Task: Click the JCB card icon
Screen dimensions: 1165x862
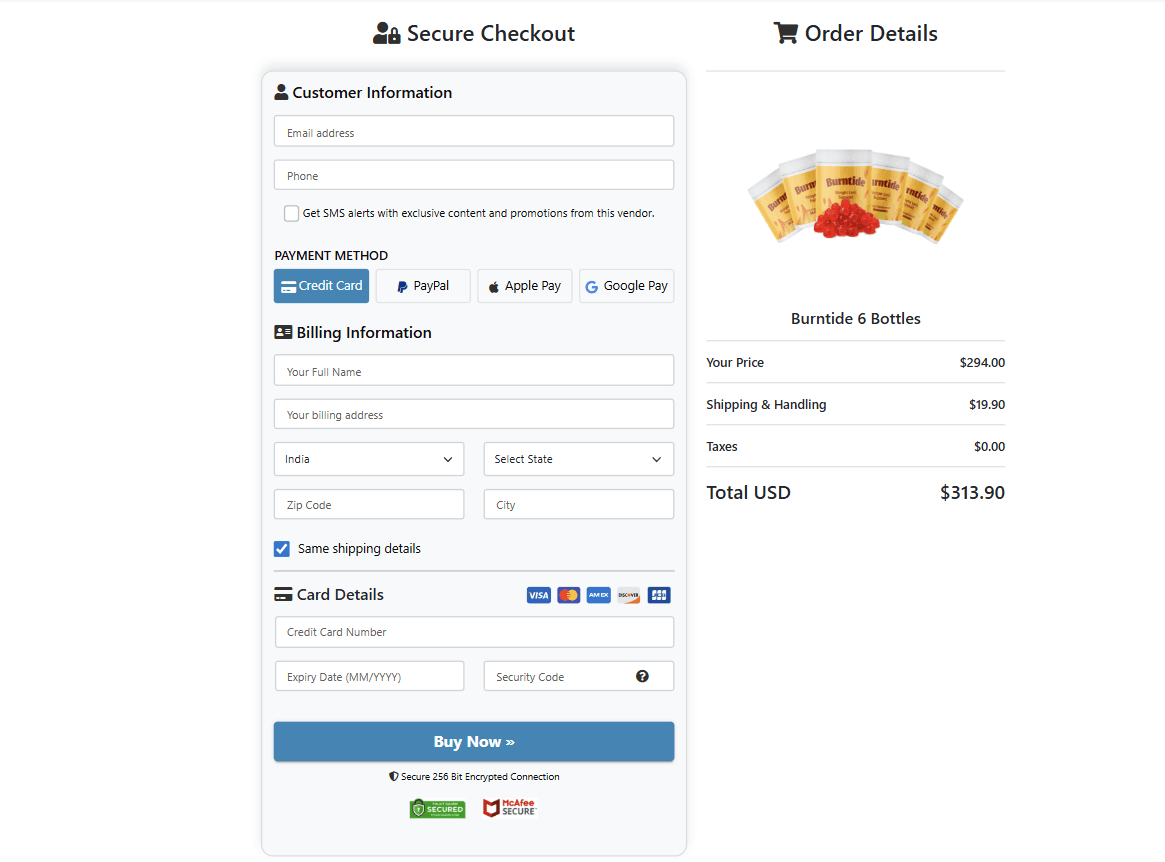Action: (659, 595)
